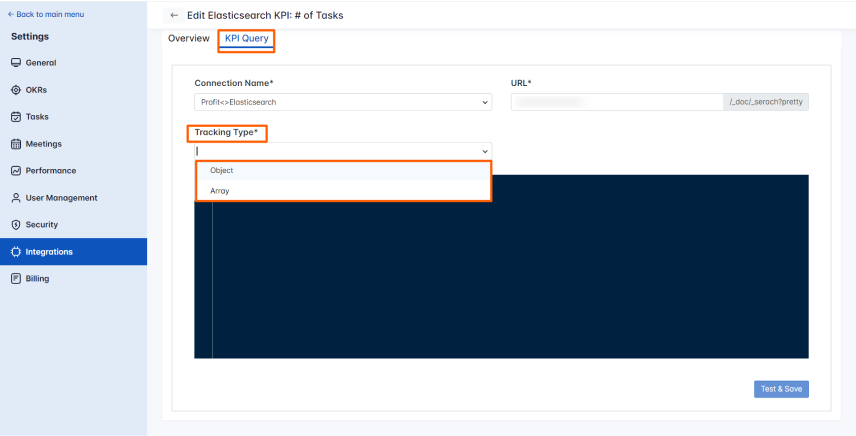Choose Object from Tracking Type list

tap(343, 171)
